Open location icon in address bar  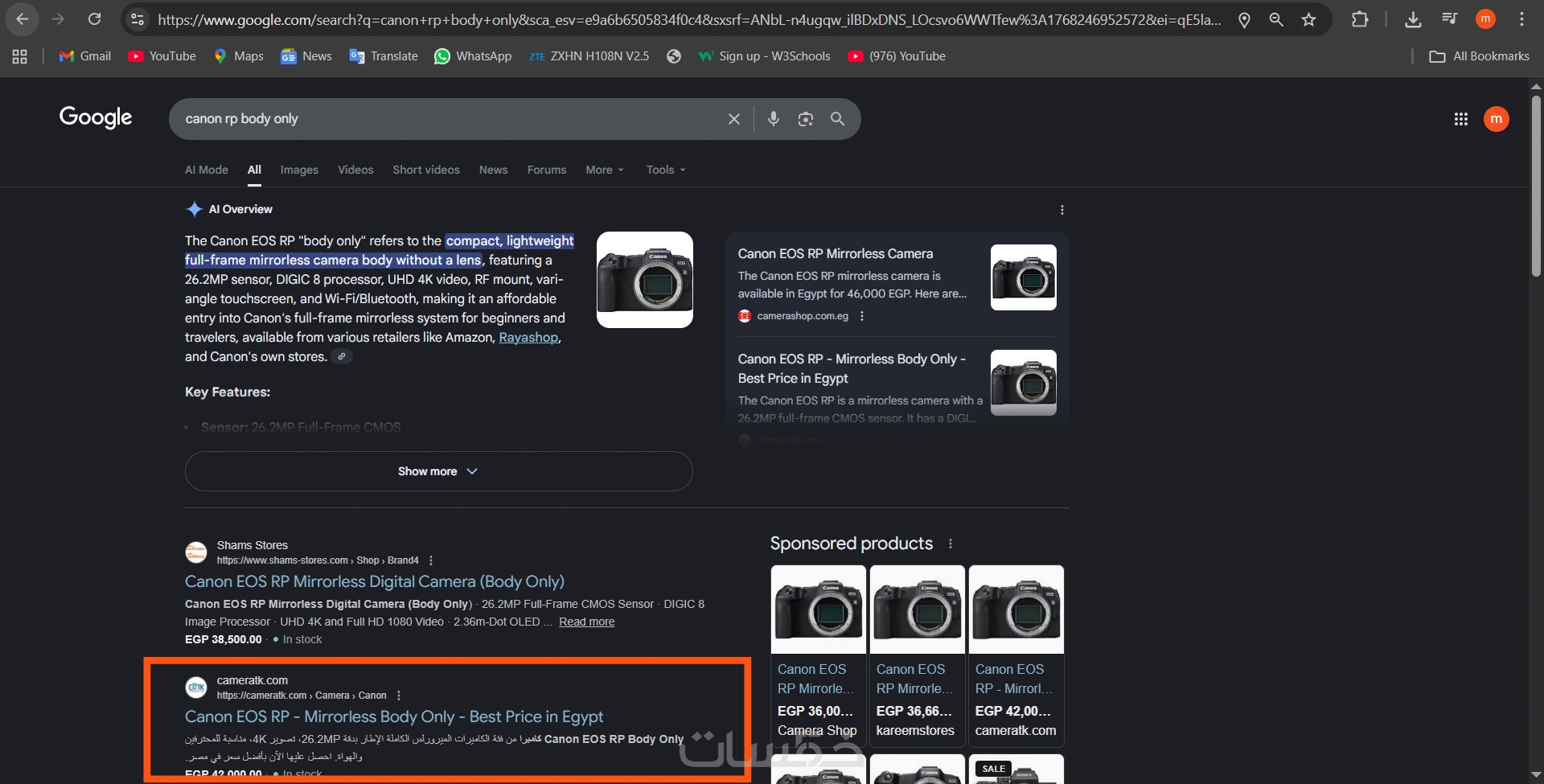(x=1244, y=19)
